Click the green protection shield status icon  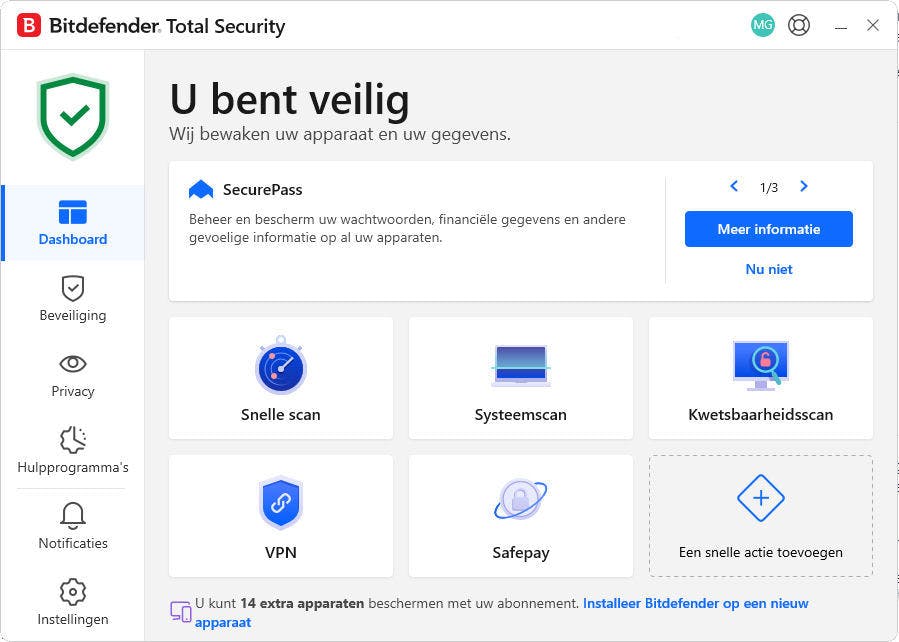pos(72,113)
